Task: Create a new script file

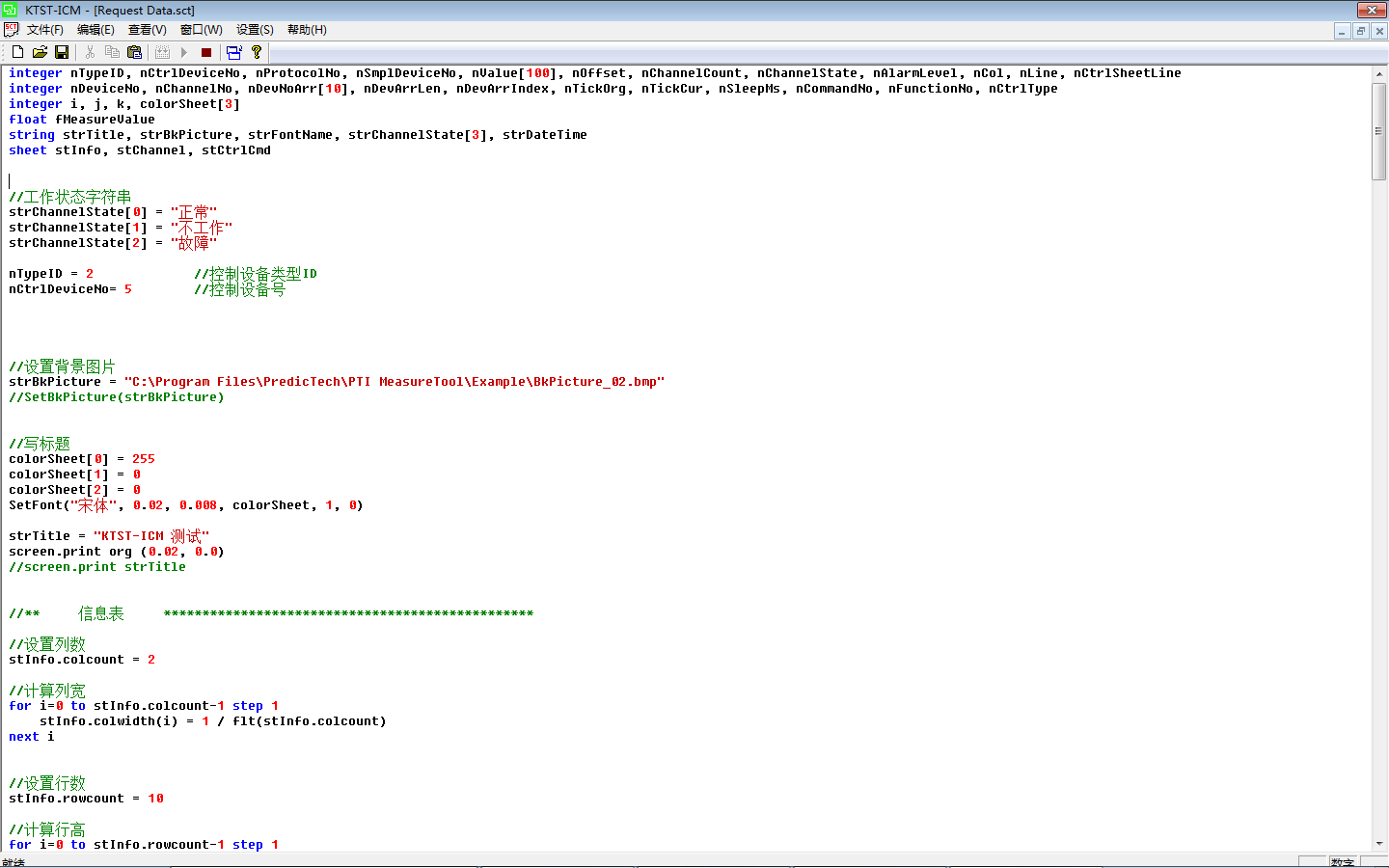Action: (17, 52)
